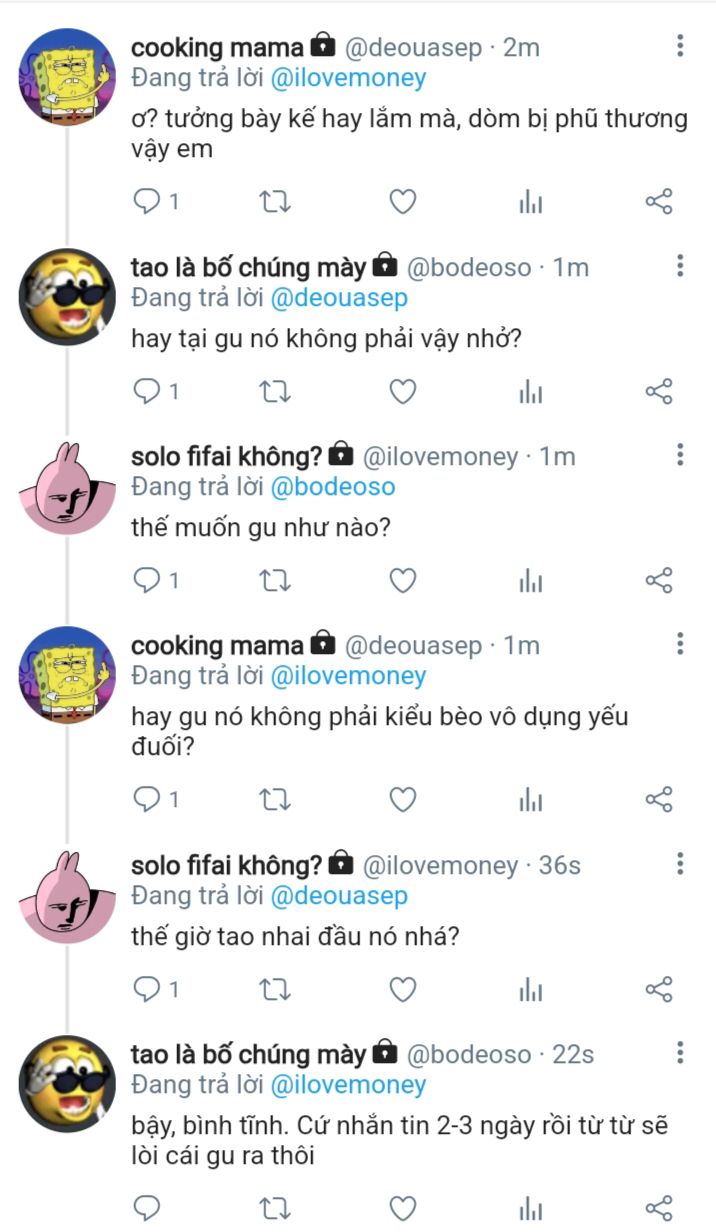Share the 'dòm bị phũ thương' tweet
Screen dimensions: 716x1232
(659, 202)
